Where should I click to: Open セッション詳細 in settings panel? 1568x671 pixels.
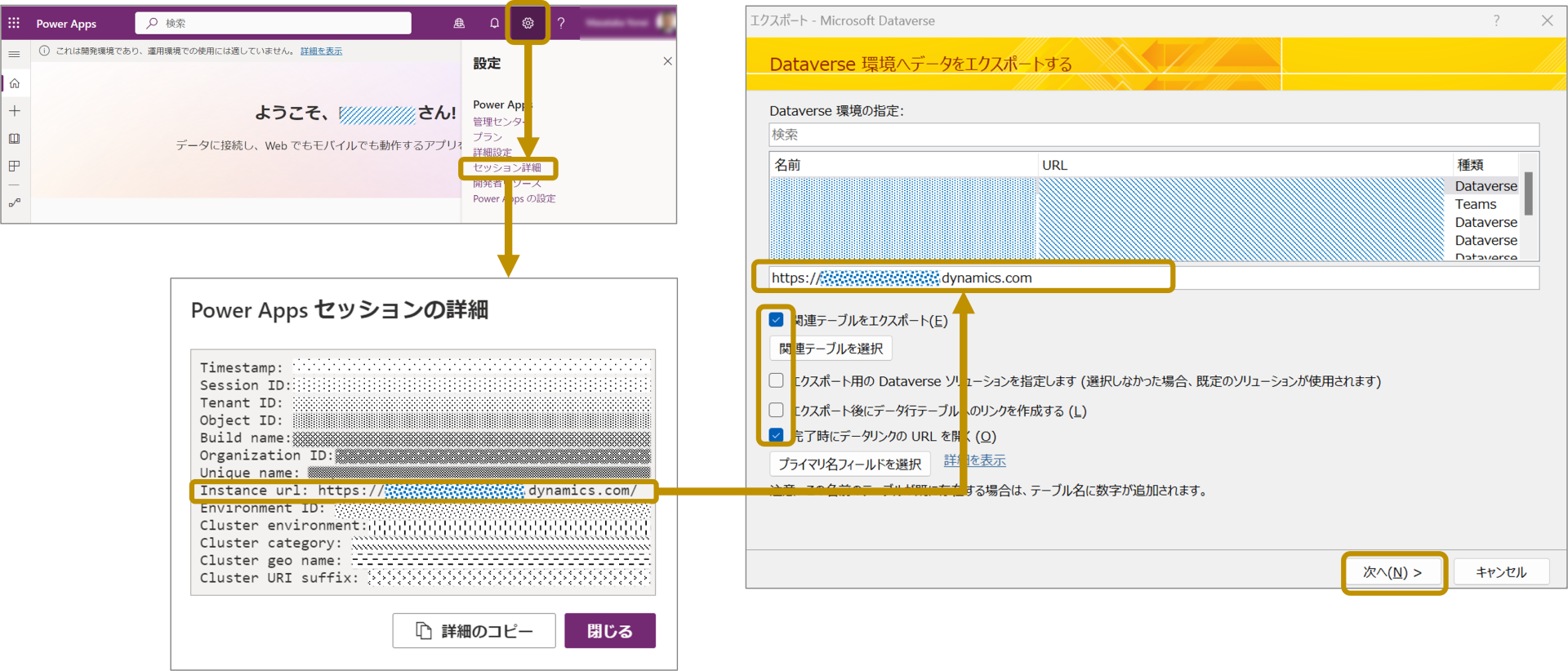point(507,168)
